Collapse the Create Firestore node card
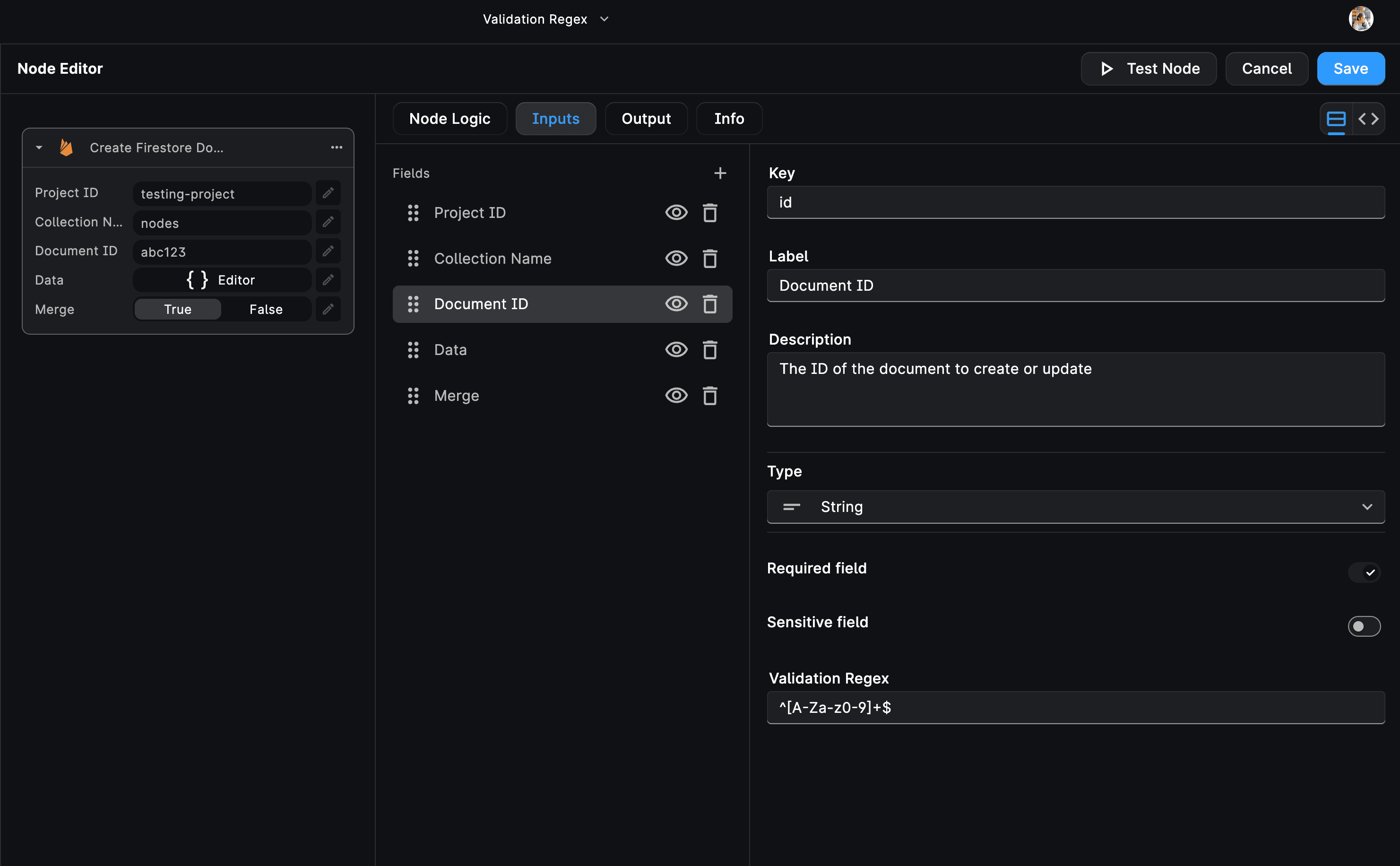The image size is (1400, 866). (39, 148)
